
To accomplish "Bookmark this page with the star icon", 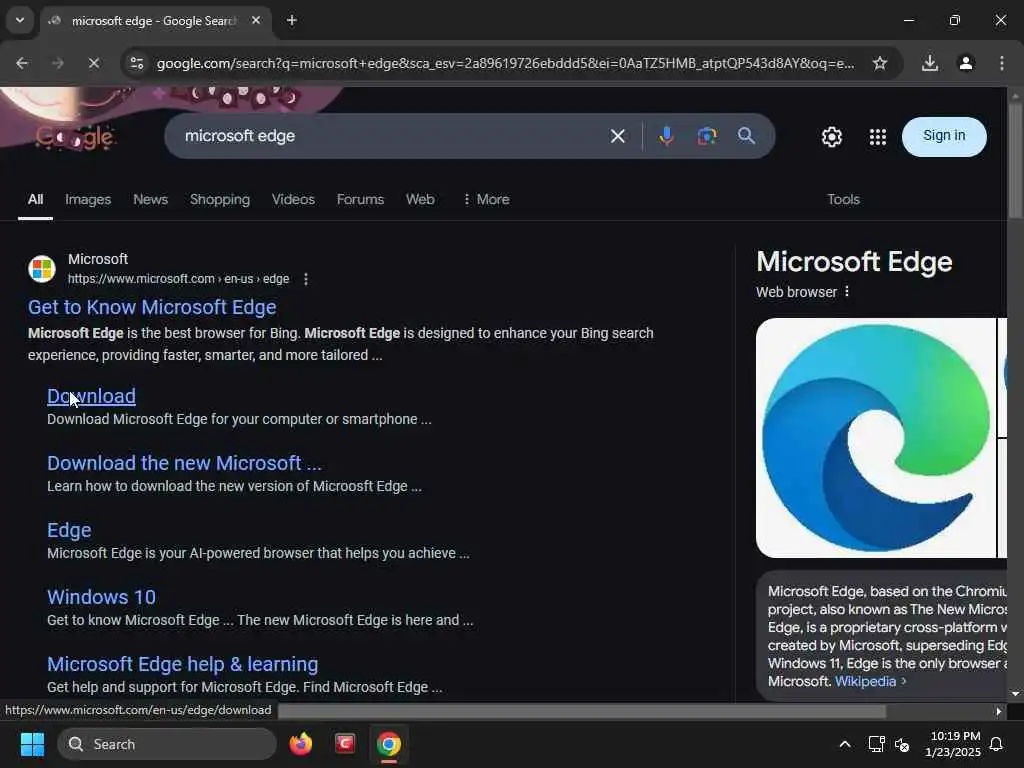I will 880,63.
